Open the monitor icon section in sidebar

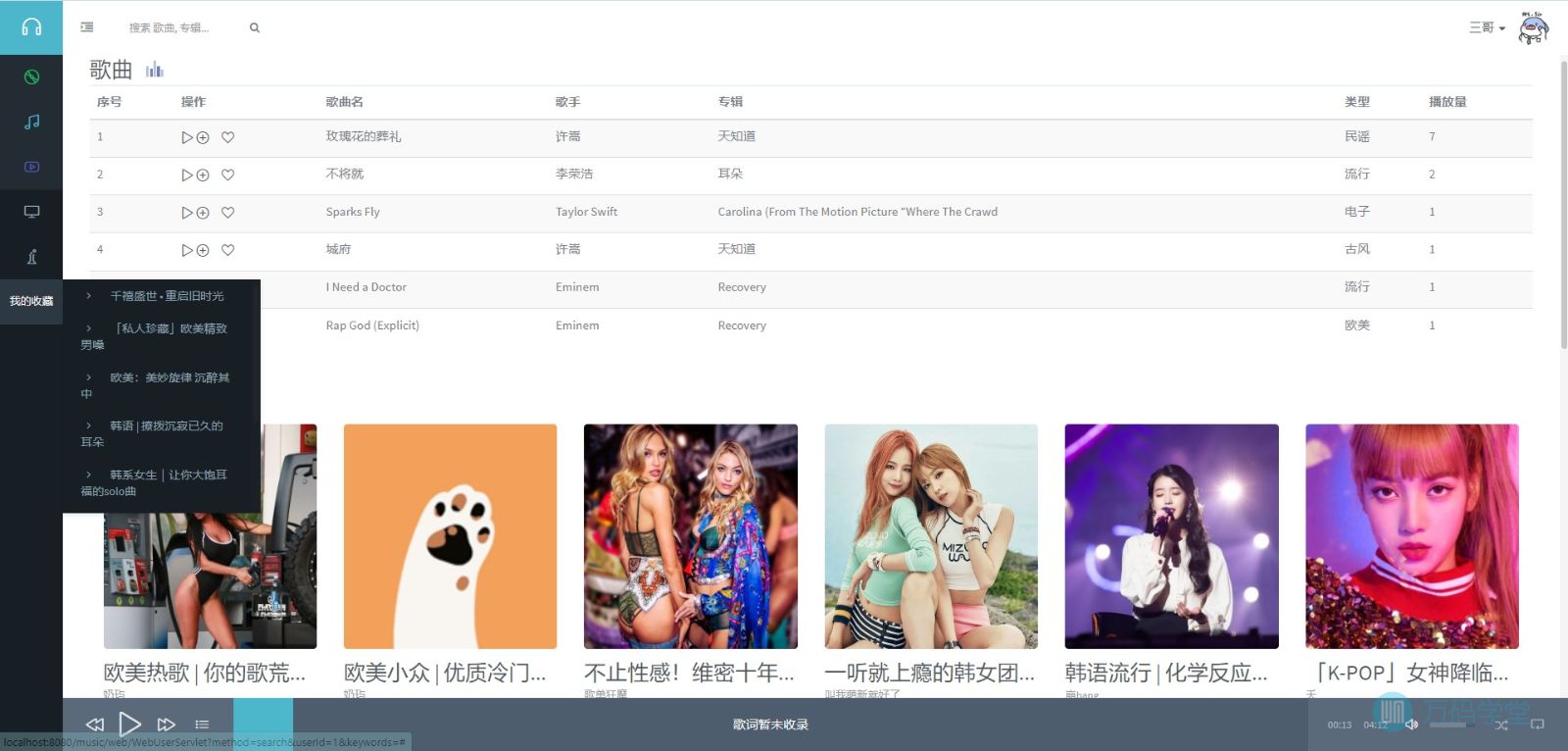coord(31,212)
